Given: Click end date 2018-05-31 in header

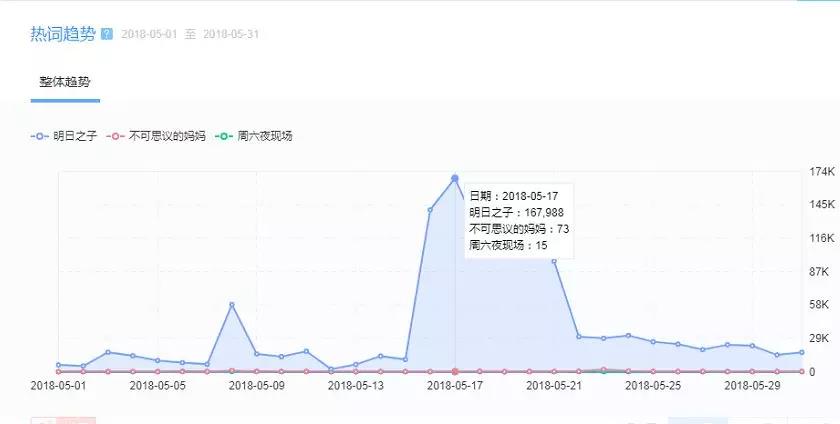Looking at the screenshot, I should [231, 34].
